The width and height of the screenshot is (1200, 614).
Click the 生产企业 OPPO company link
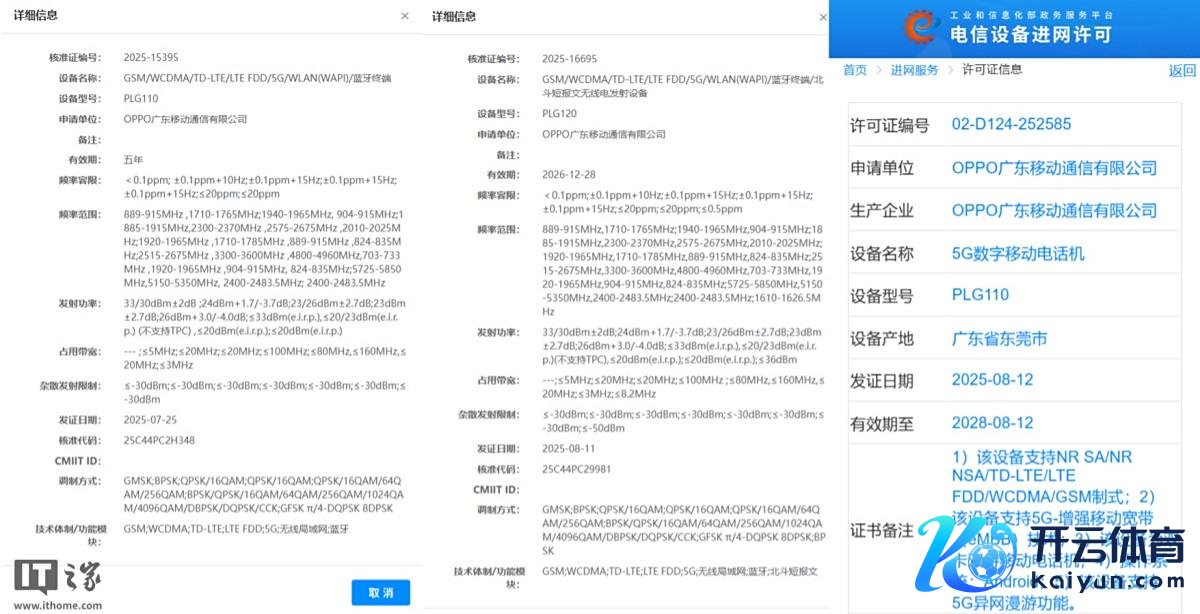[x=1053, y=211]
